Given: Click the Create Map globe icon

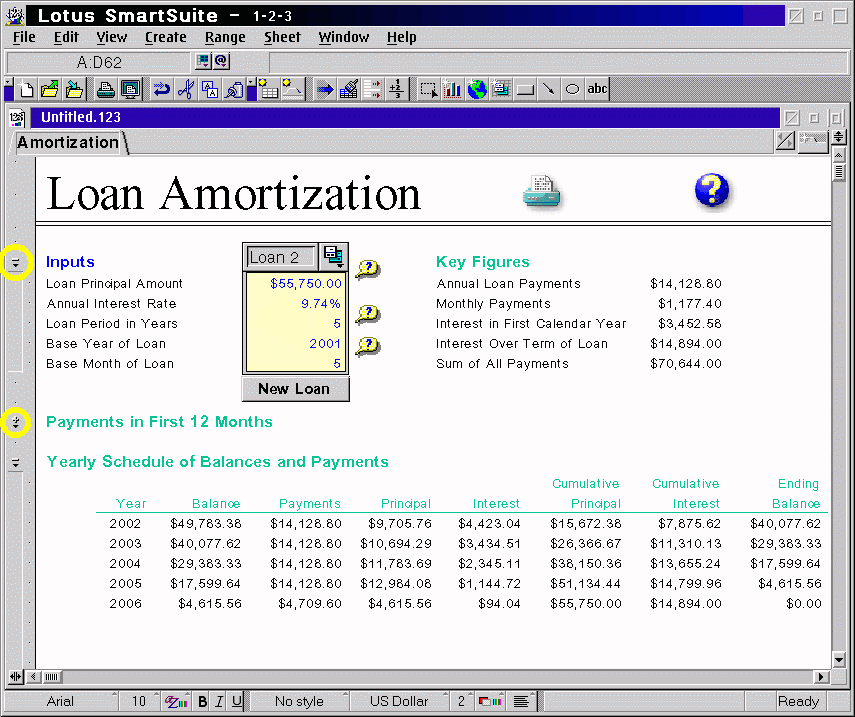Looking at the screenshot, I should pyautogui.click(x=477, y=89).
